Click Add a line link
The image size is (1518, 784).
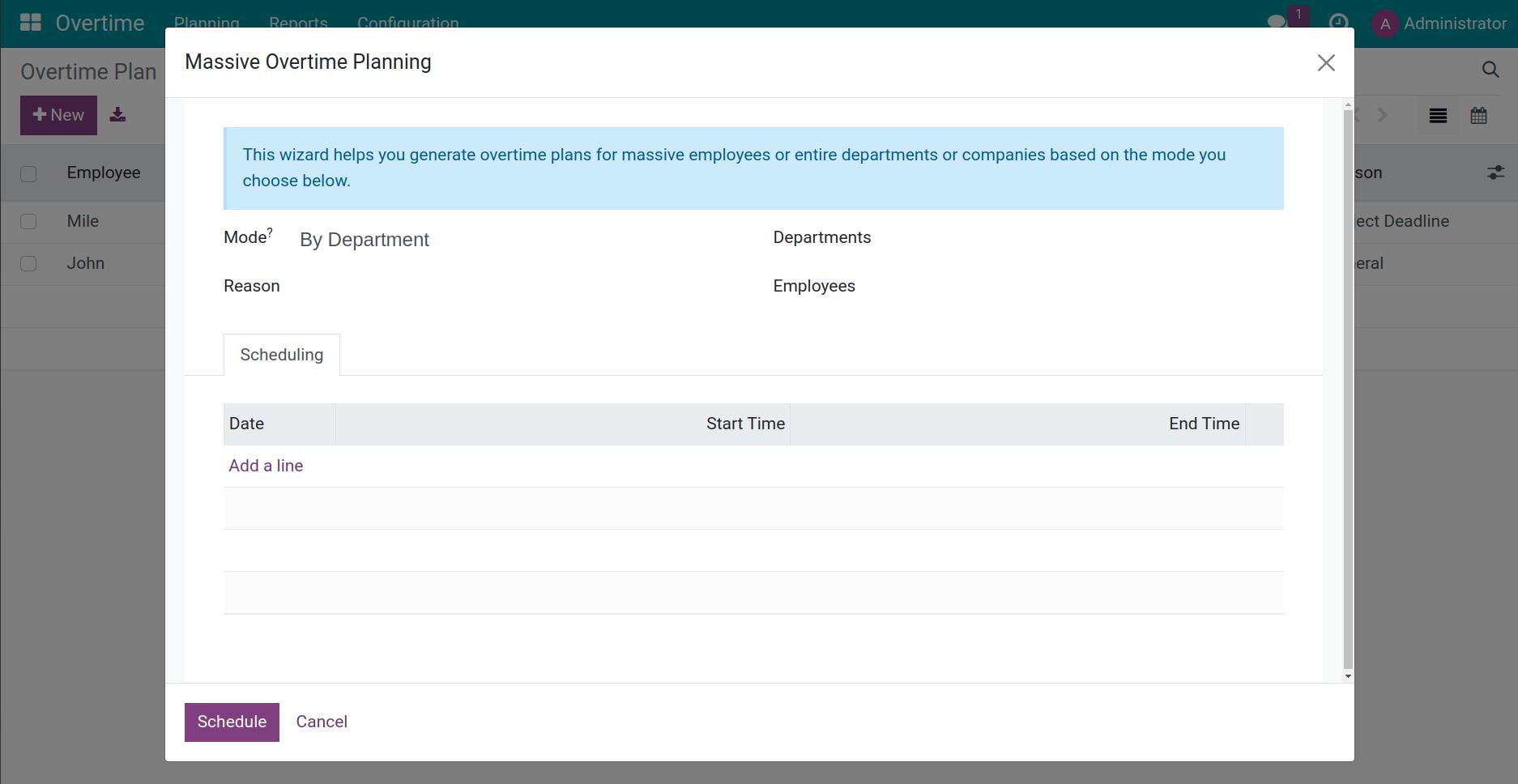click(266, 466)
